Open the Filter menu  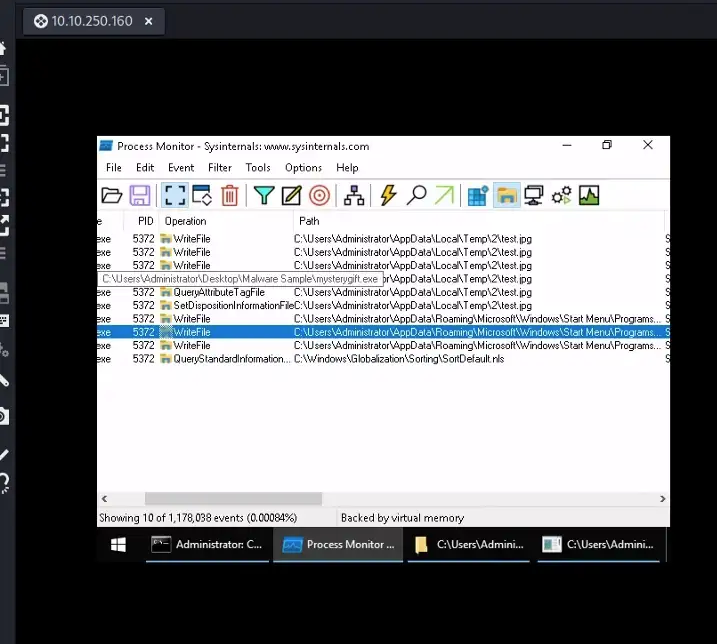pyautogui.click(x=220, y=168)
